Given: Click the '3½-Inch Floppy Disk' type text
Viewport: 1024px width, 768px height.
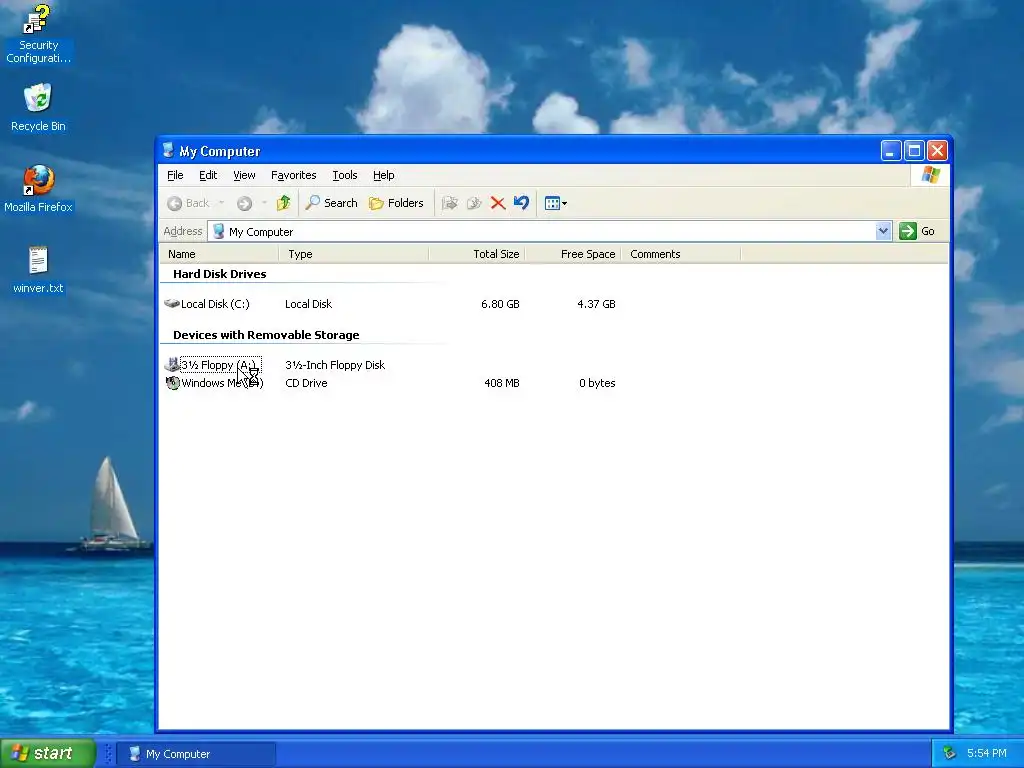Looking at the screenshot, I should point(335,365).
